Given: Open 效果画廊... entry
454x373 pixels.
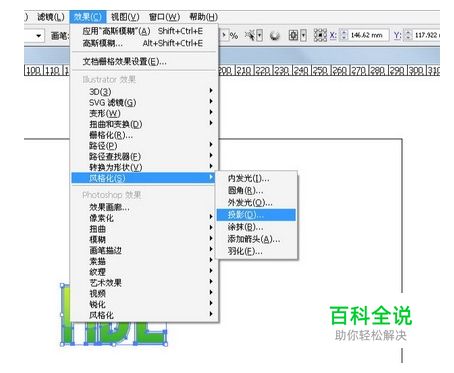Looking at the screenshot, I should click(x=144, y=207).
